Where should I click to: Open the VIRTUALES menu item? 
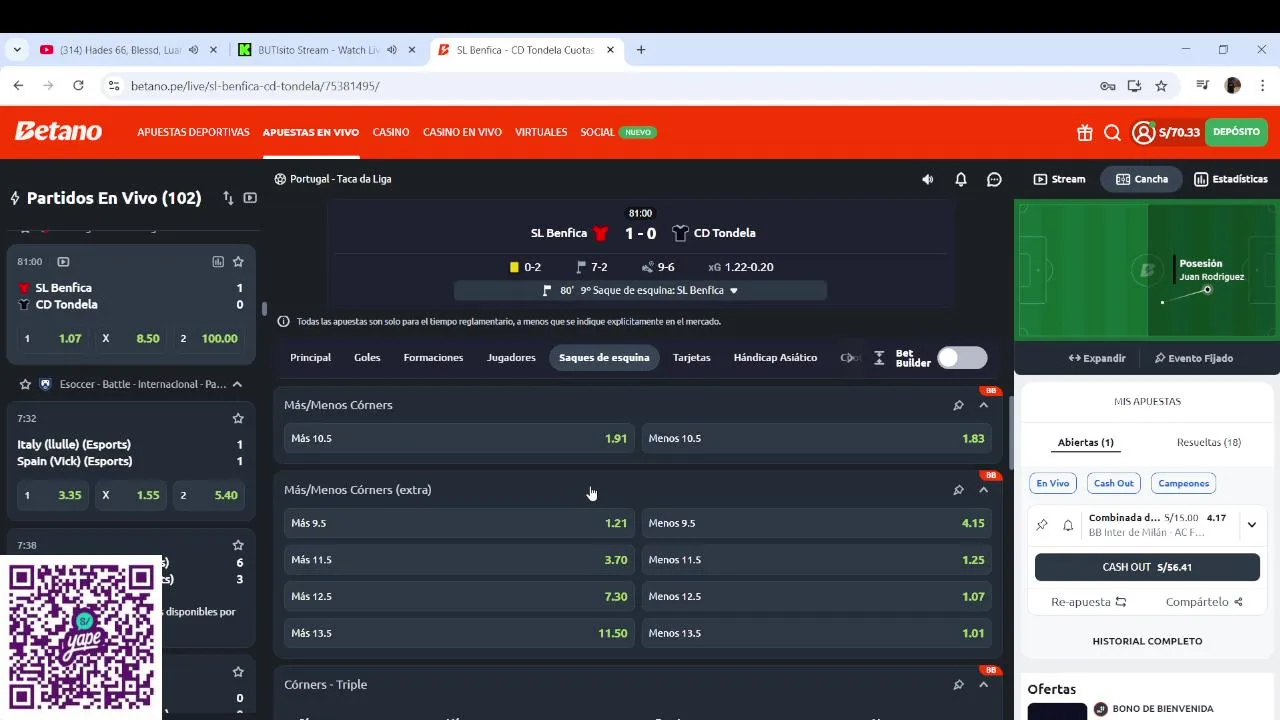[541, 132]
